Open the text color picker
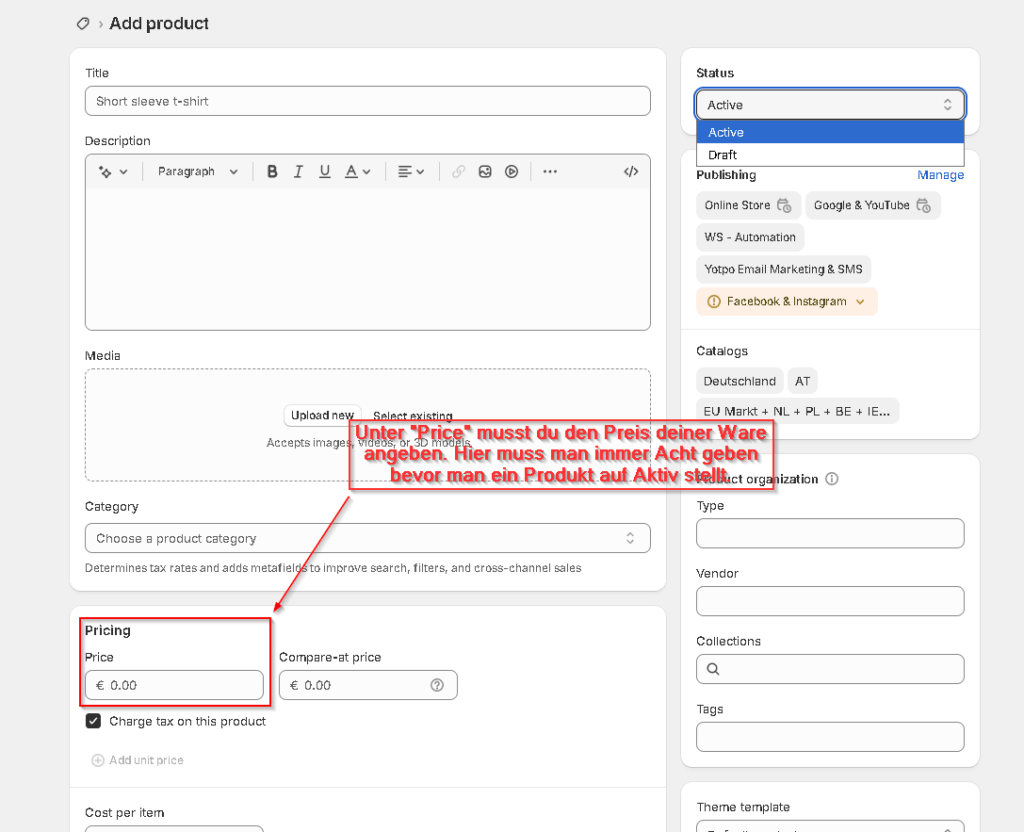1024x832 pixels. tap(357, 172)
